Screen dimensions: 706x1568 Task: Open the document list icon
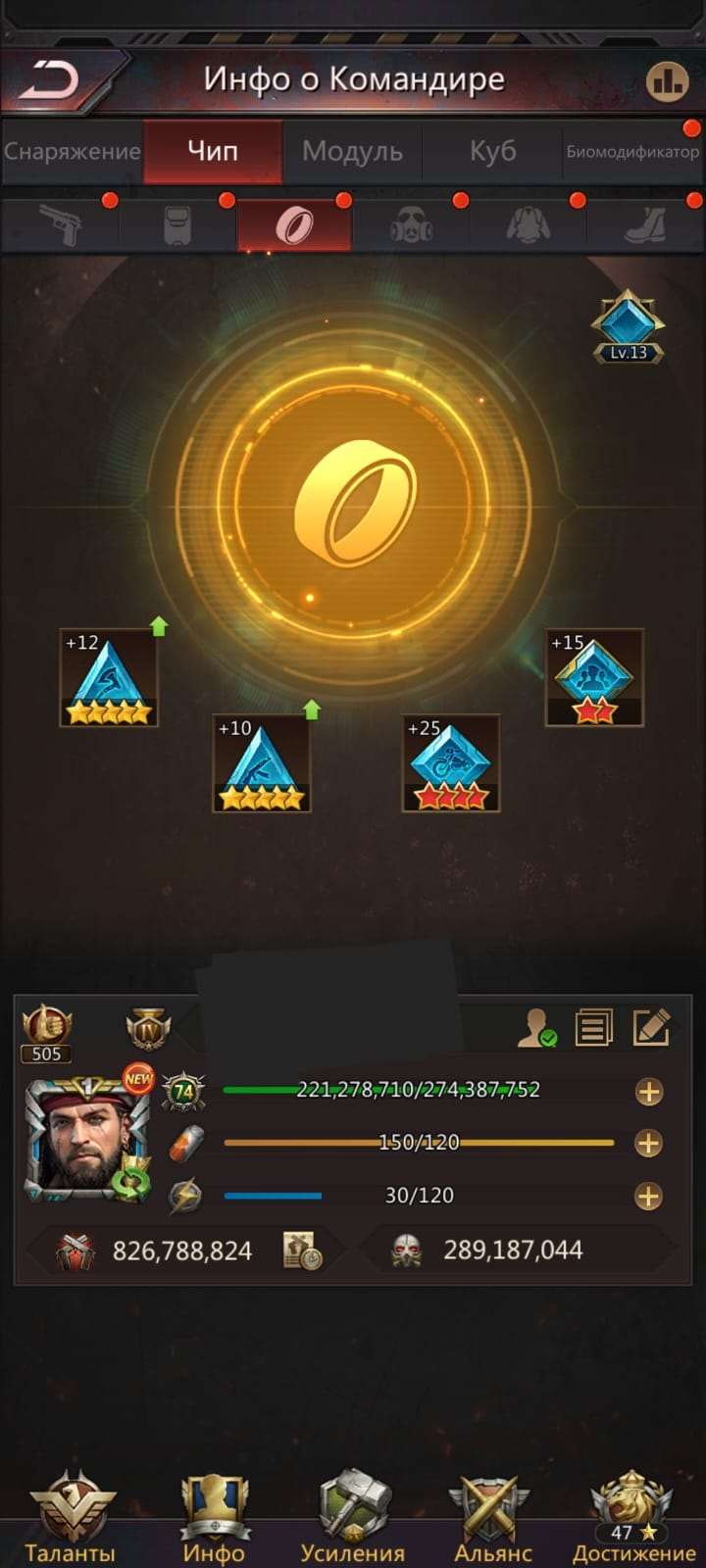(594, 1027)
